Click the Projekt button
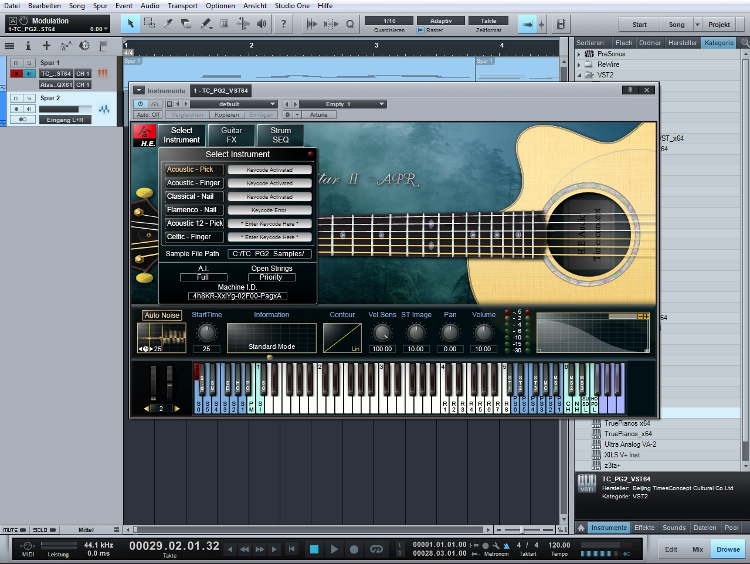Viewport: 750px width, 564px height. pos(719,24)
